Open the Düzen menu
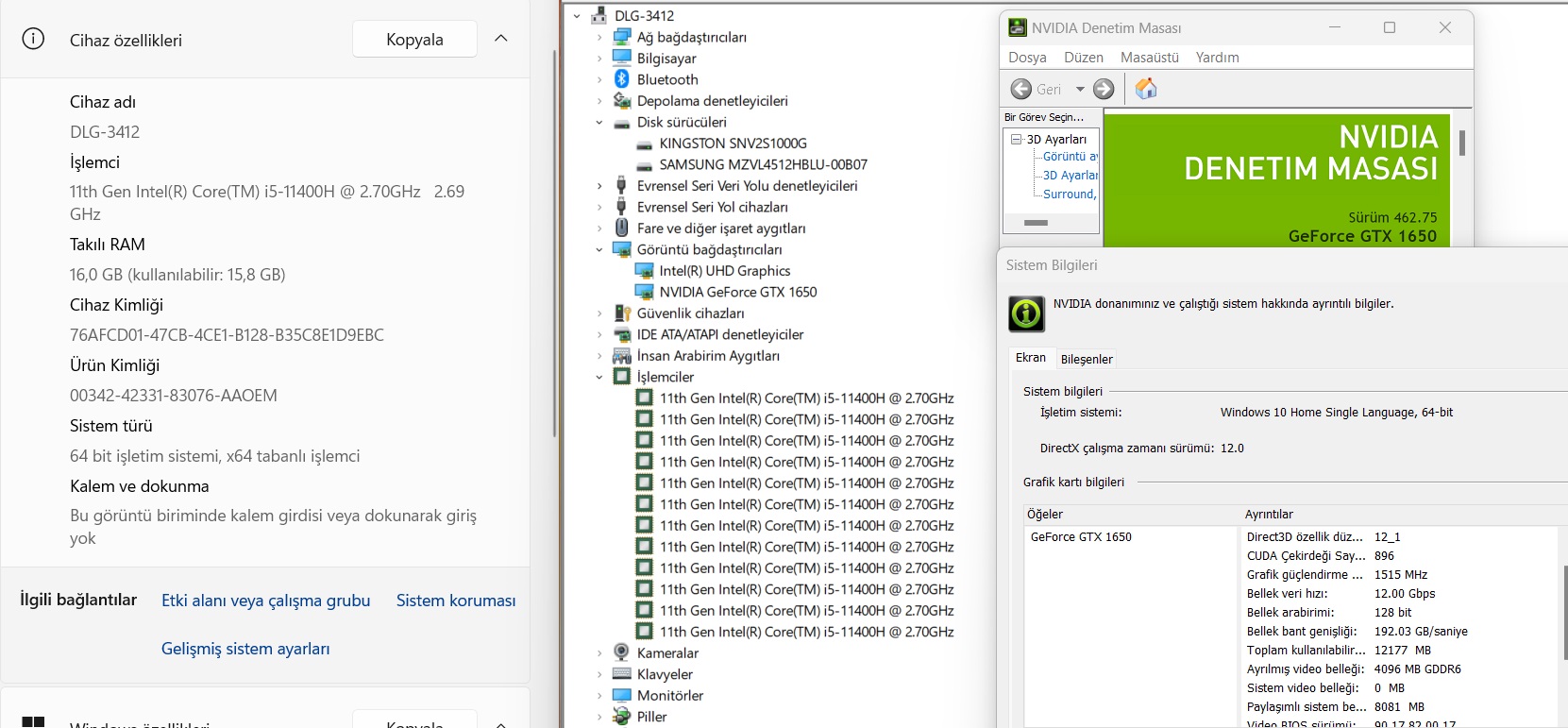 (x=1084, y=58)
